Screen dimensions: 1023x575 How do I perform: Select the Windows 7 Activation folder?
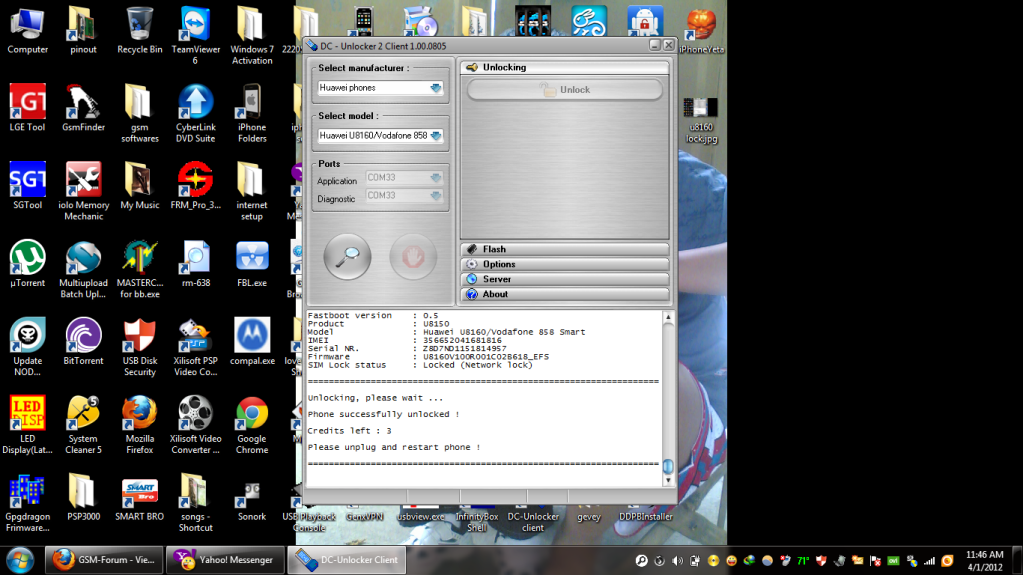pyautogui.click(x=252, y=36)
